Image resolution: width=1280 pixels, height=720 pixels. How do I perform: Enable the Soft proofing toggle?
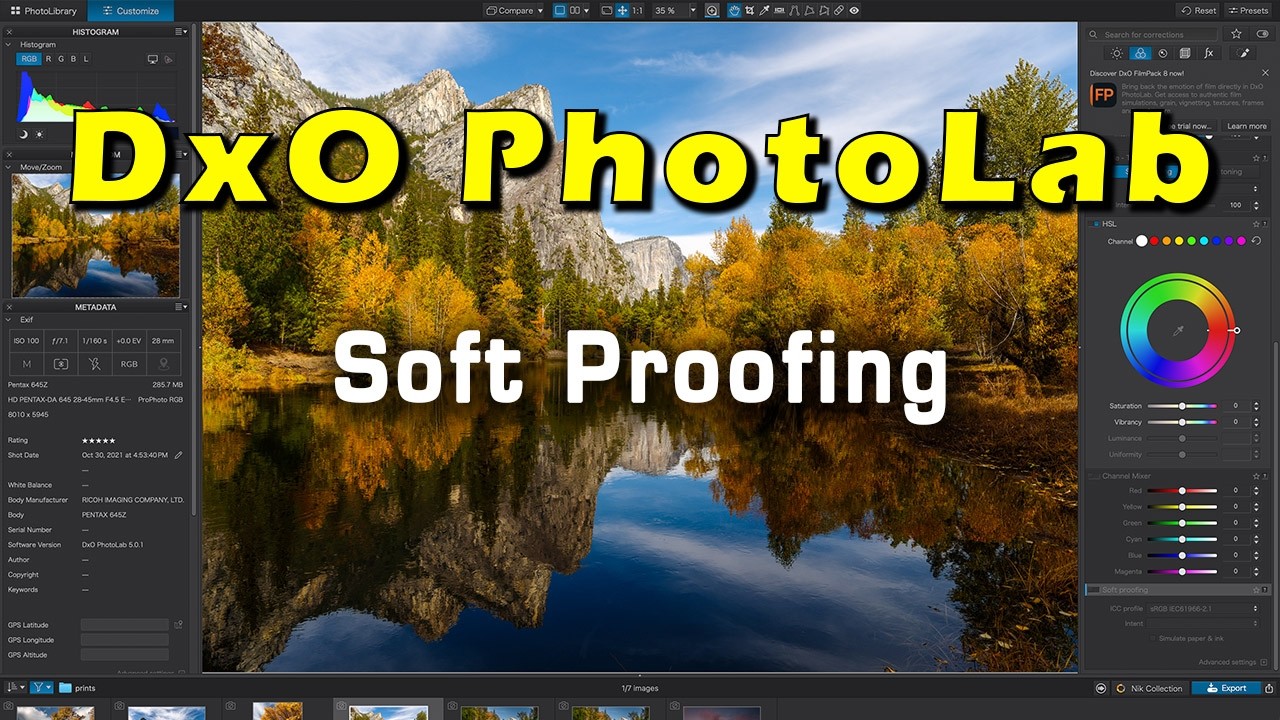(1094, 590)
